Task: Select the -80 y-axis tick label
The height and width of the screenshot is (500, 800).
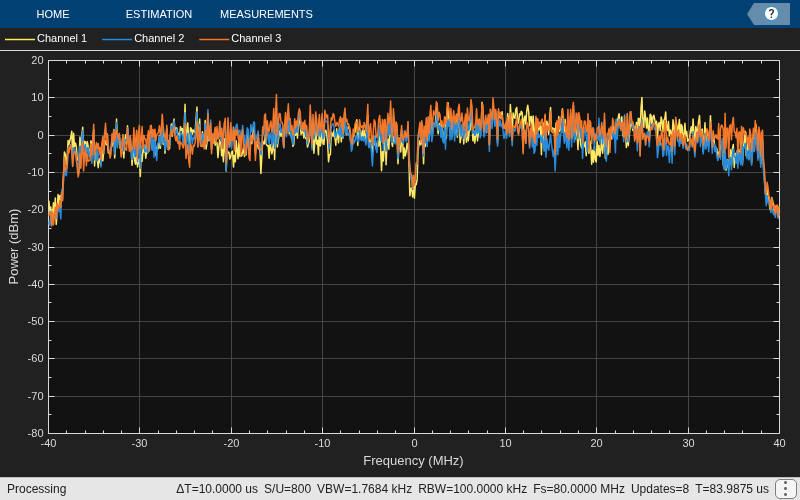Action: click(x=36, y=433)
